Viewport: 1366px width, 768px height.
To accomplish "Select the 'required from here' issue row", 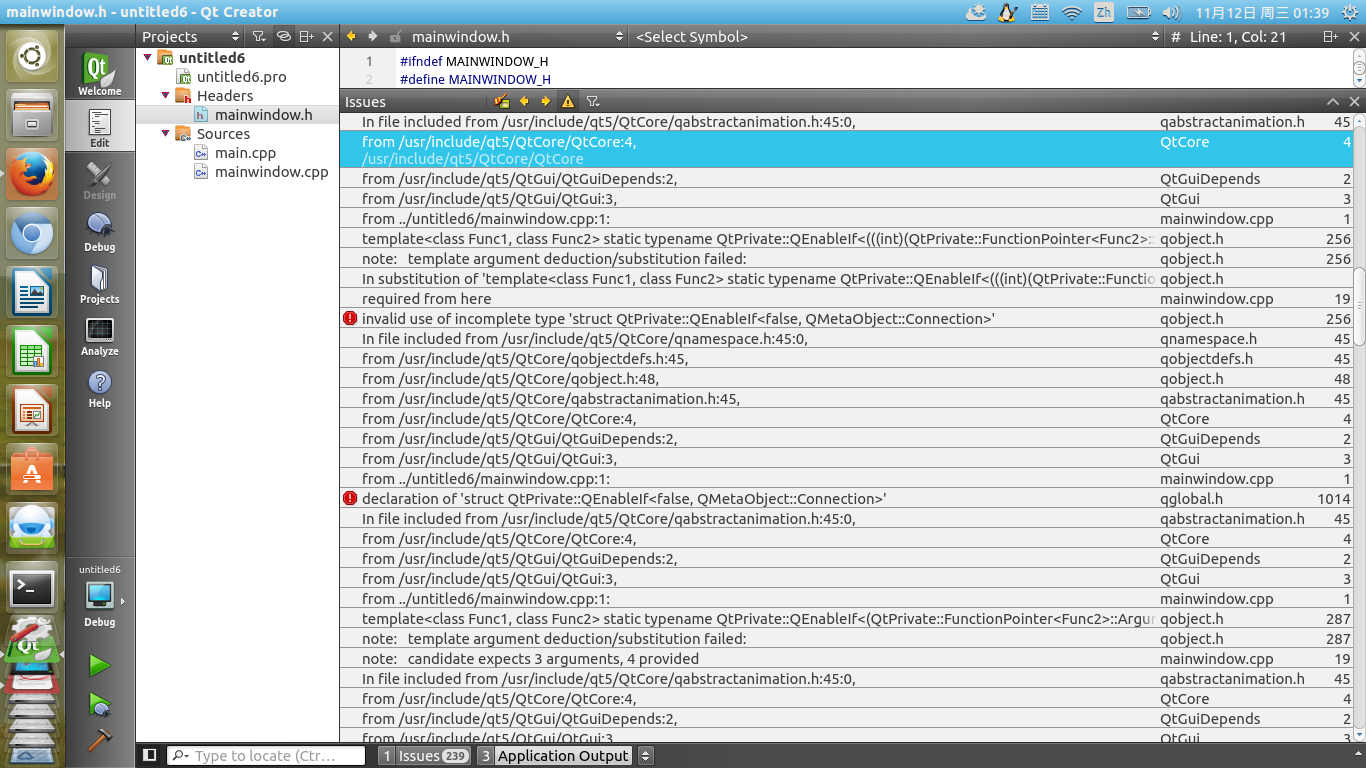I will [x=847, y=299].
